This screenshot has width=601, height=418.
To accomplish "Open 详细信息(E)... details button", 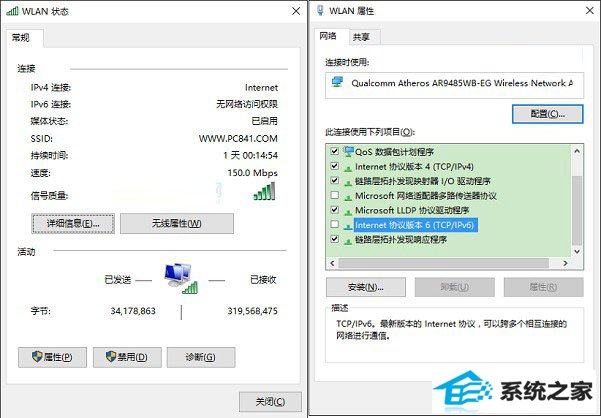I will pyautogui.click(x=73, y=223).
